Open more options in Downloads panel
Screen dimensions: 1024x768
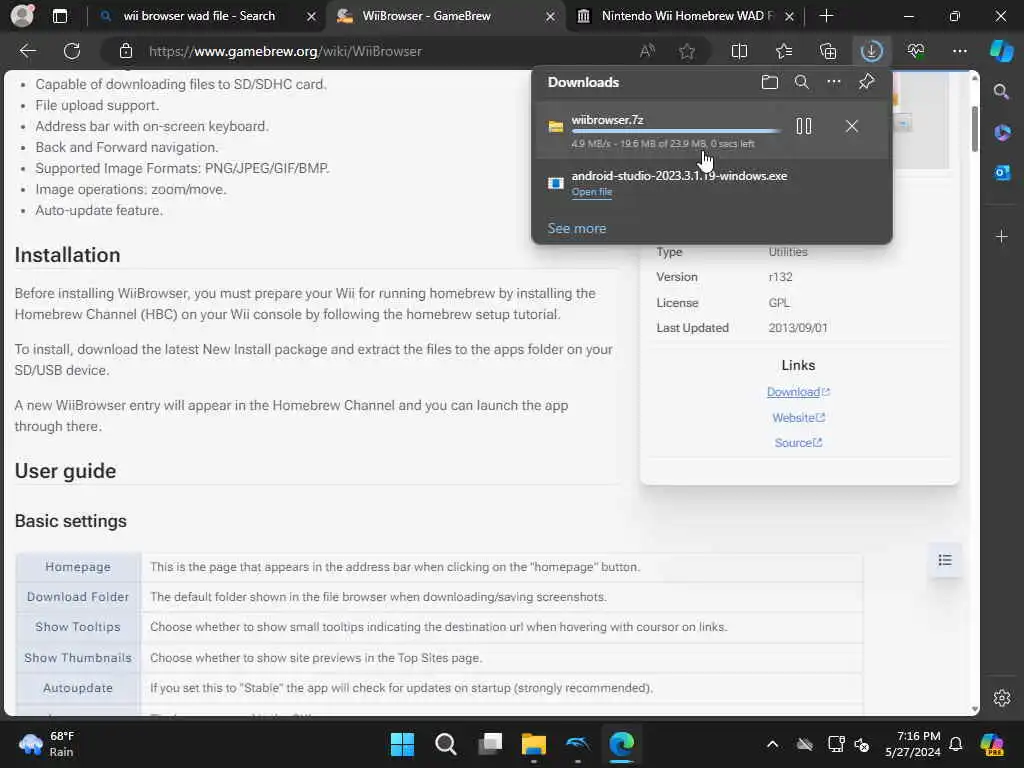[x=833, y=82]
